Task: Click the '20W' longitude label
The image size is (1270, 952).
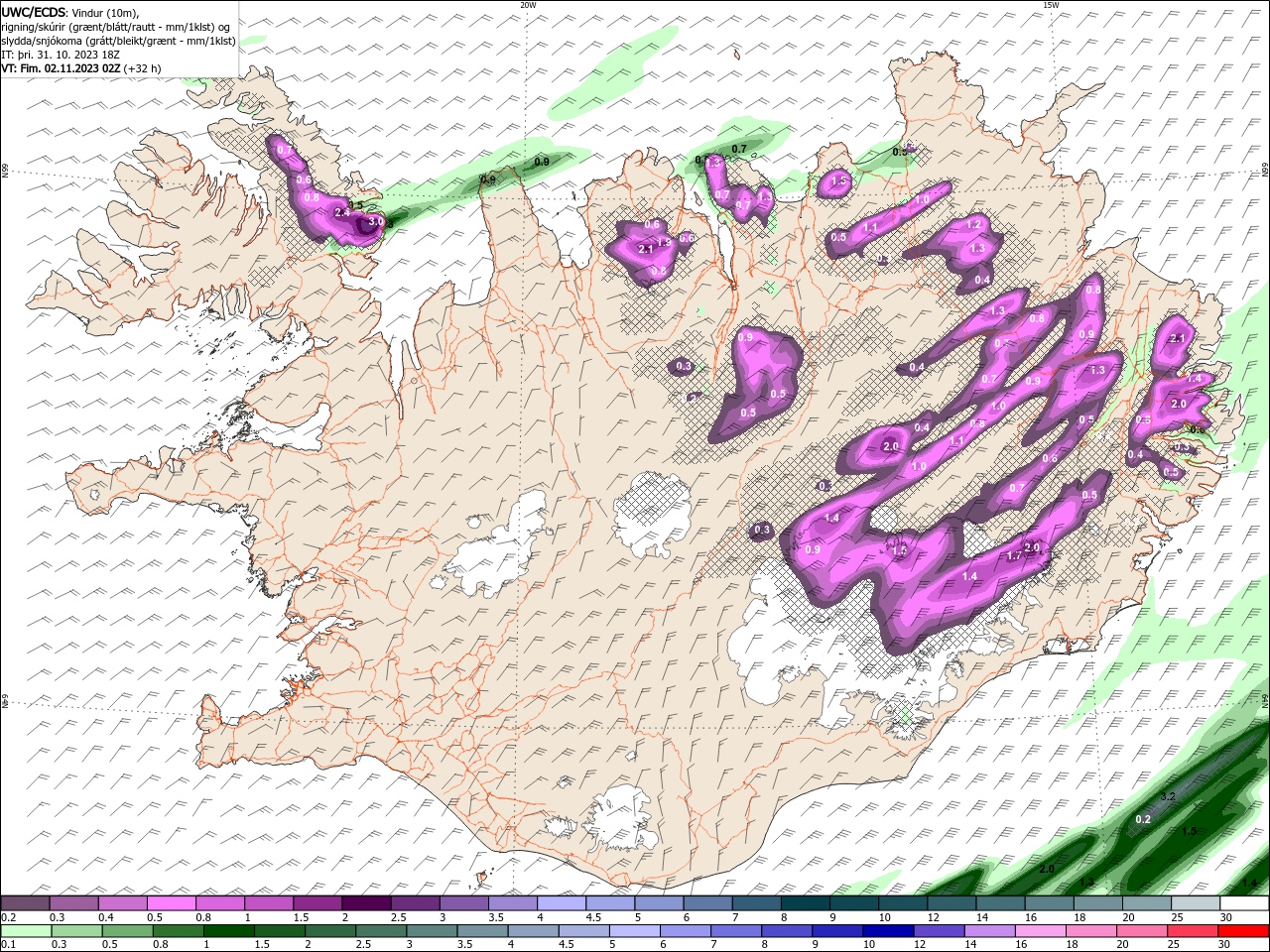Action: coord(528,5)
